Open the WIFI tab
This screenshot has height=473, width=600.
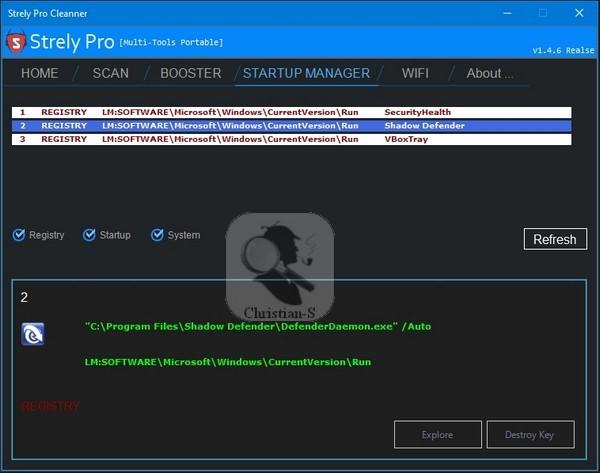(x=415, y=73)
